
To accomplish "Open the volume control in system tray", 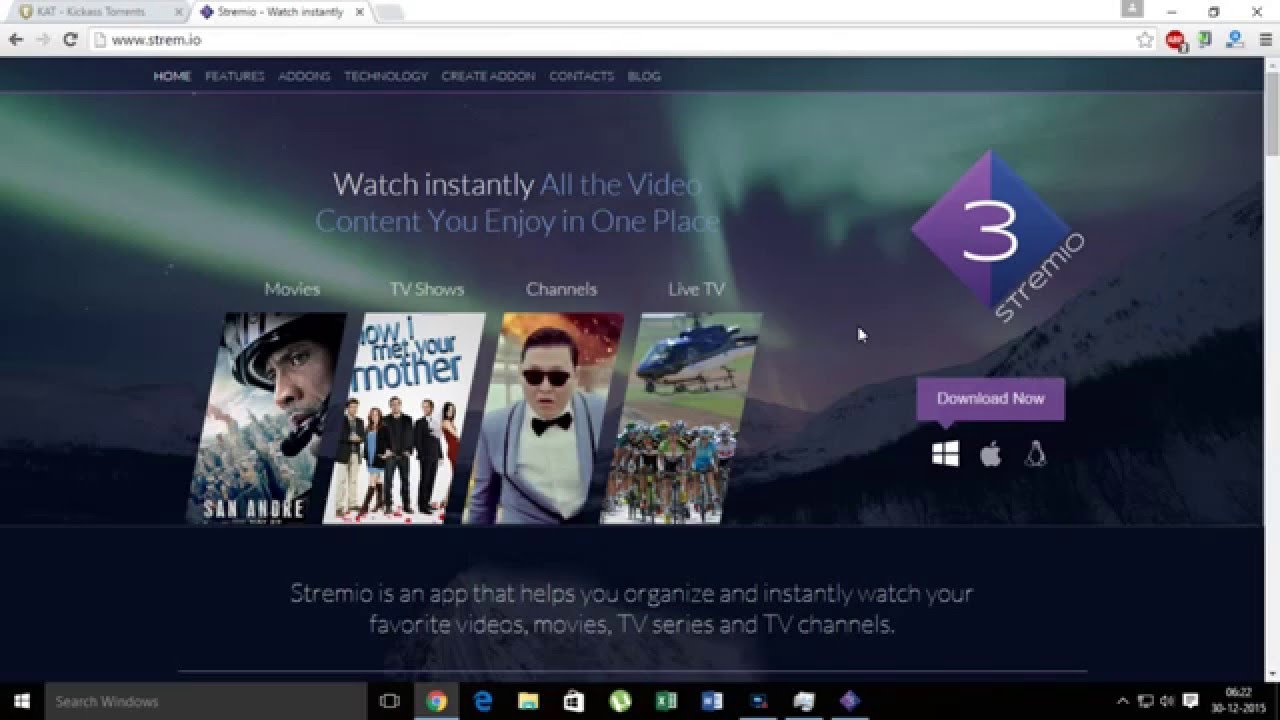I will (1167, 701).
